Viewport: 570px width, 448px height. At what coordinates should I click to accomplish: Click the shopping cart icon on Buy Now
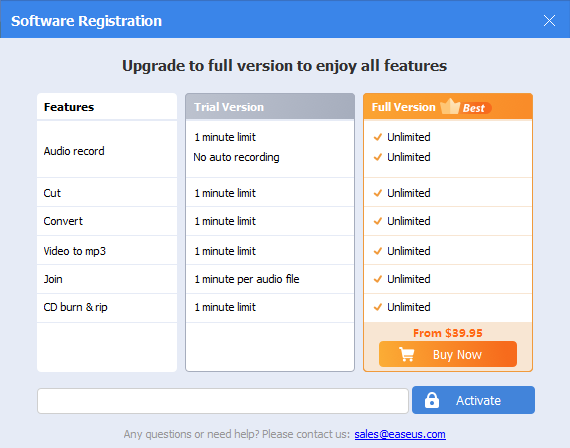click(407, 354)
